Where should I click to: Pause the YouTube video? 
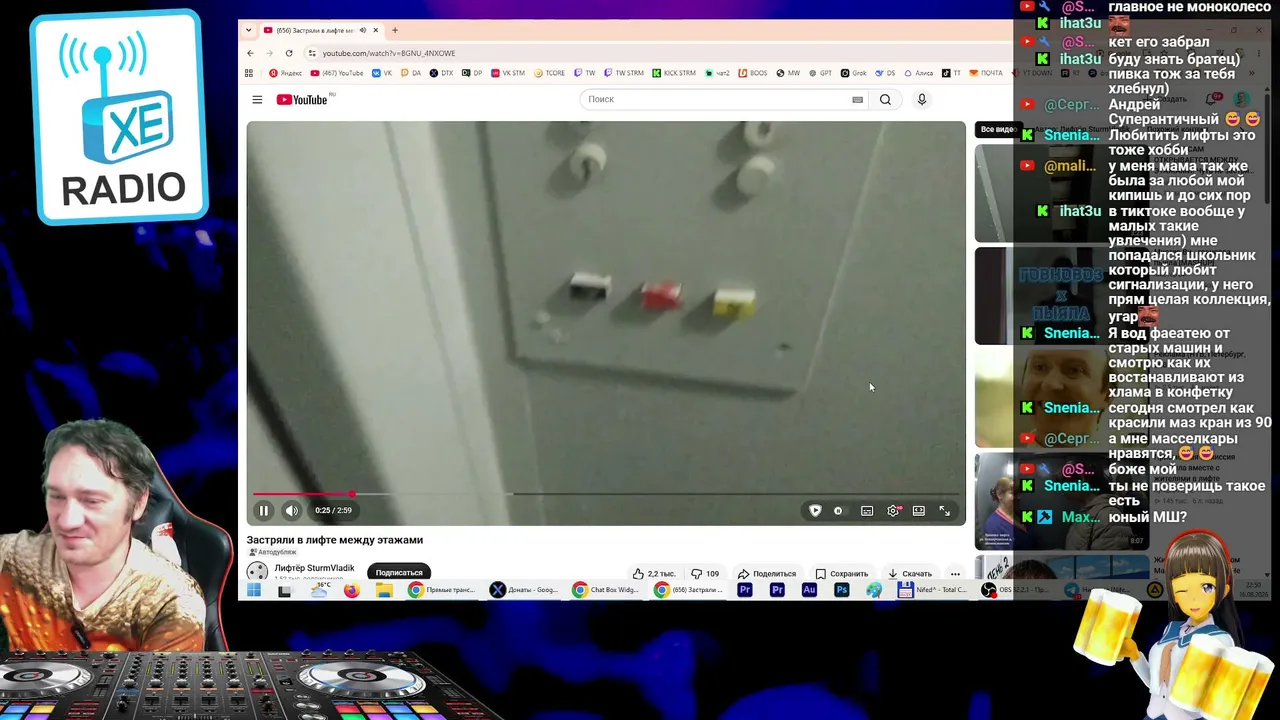click(264, 511)
